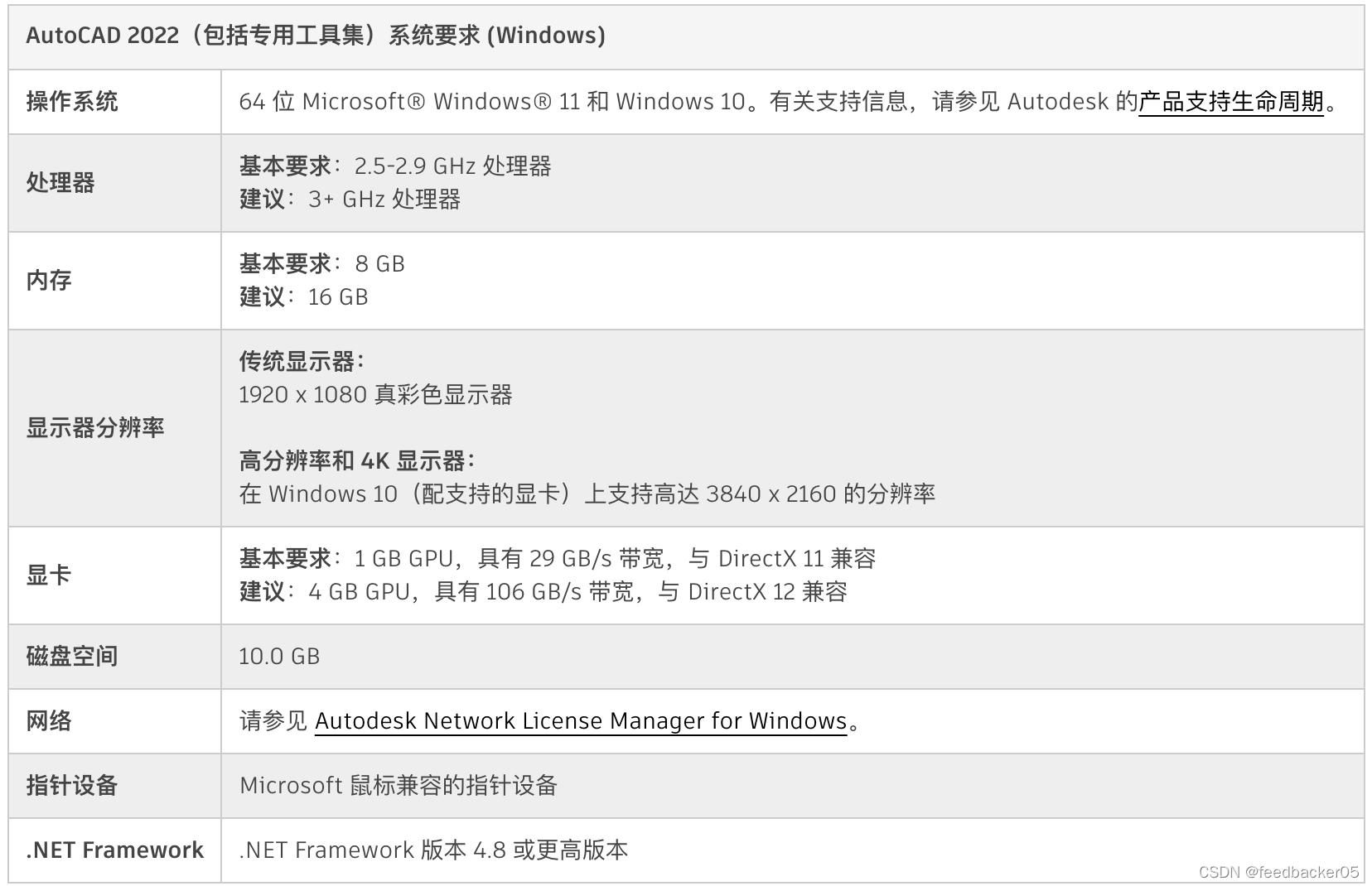This screenshot has width=1372, height=886.
Task: Click the 网络 row label
Action: point(49,721)
